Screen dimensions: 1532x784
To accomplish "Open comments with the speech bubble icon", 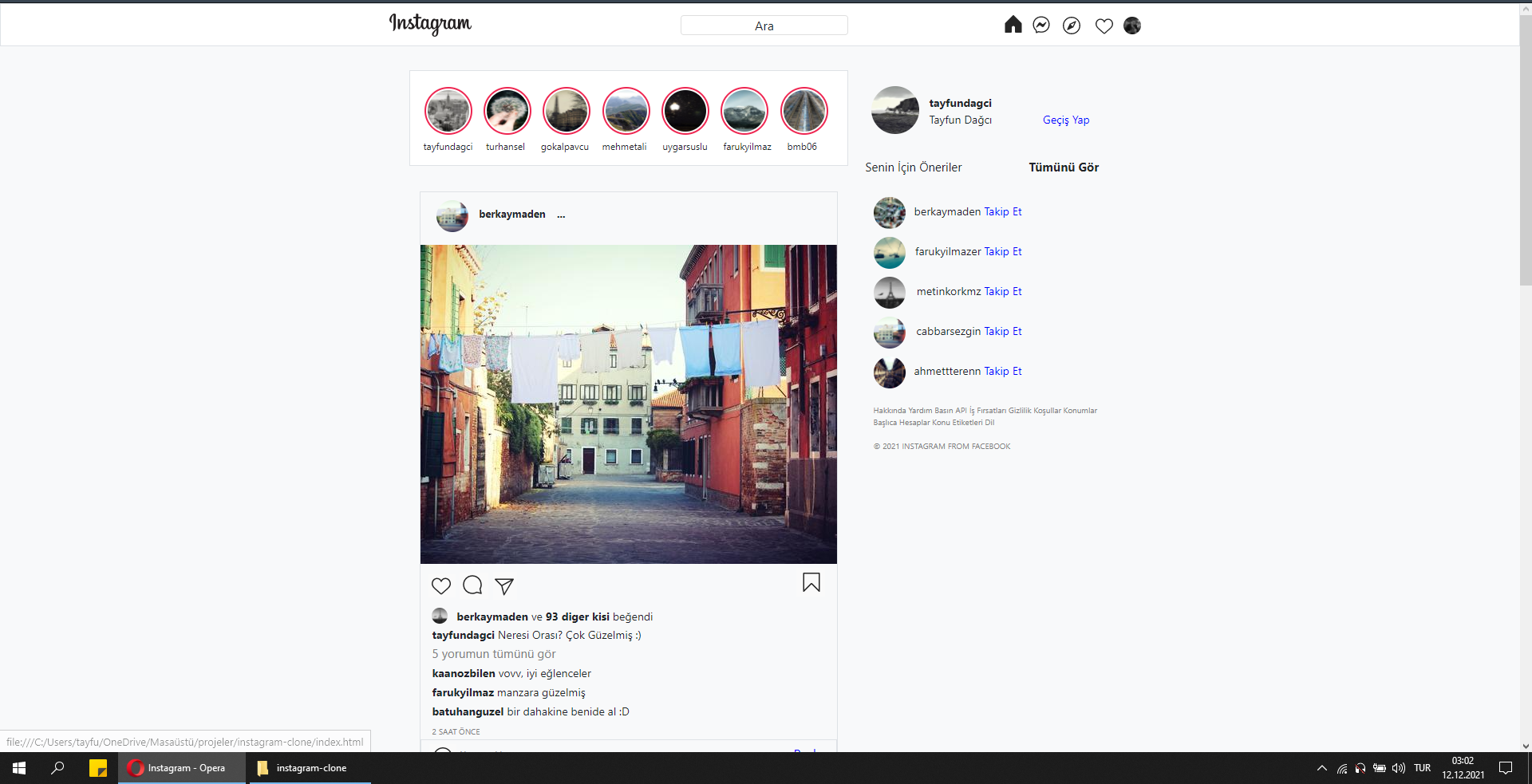I will [472, 585].
